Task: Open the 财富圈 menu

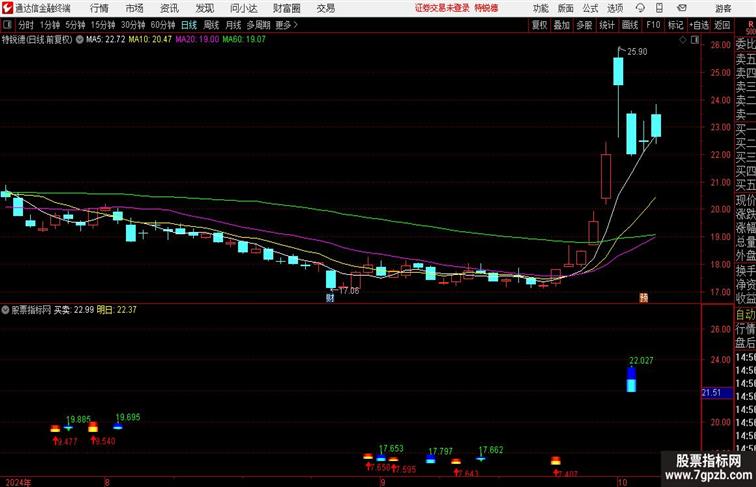Action: tap(286, 8)
